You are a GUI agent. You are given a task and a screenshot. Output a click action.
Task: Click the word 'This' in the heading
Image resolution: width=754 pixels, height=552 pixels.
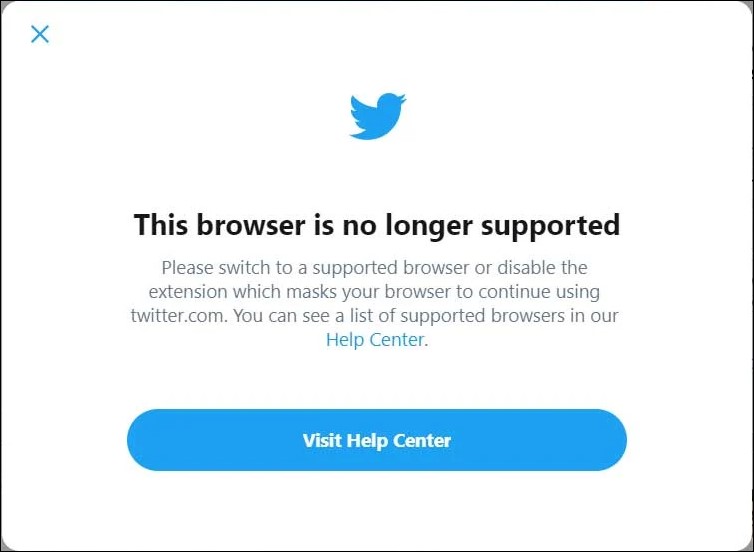point(161,225)
